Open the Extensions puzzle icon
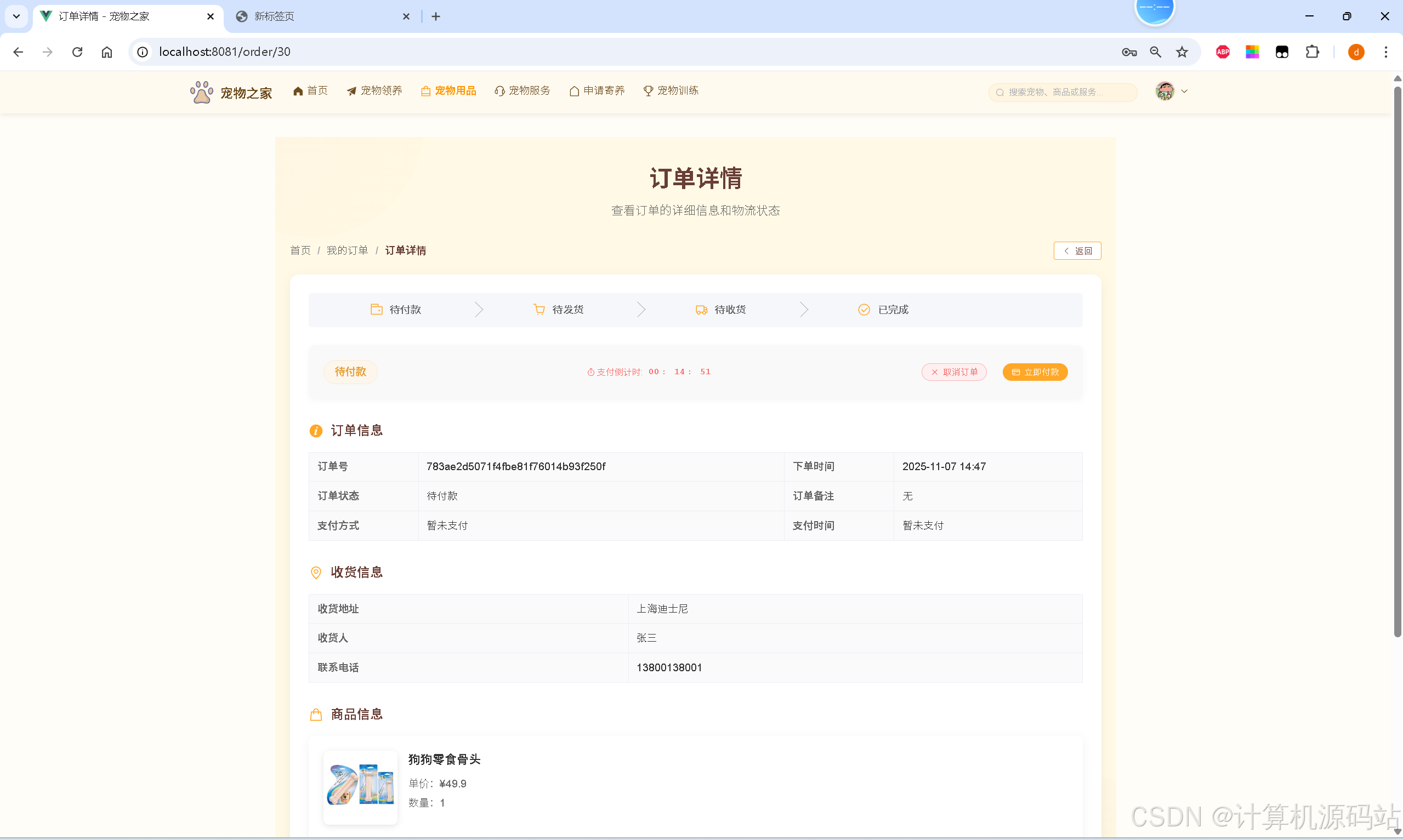Image resolution: width=1403 pixels, height=840 pixels. coord(1312,52)
